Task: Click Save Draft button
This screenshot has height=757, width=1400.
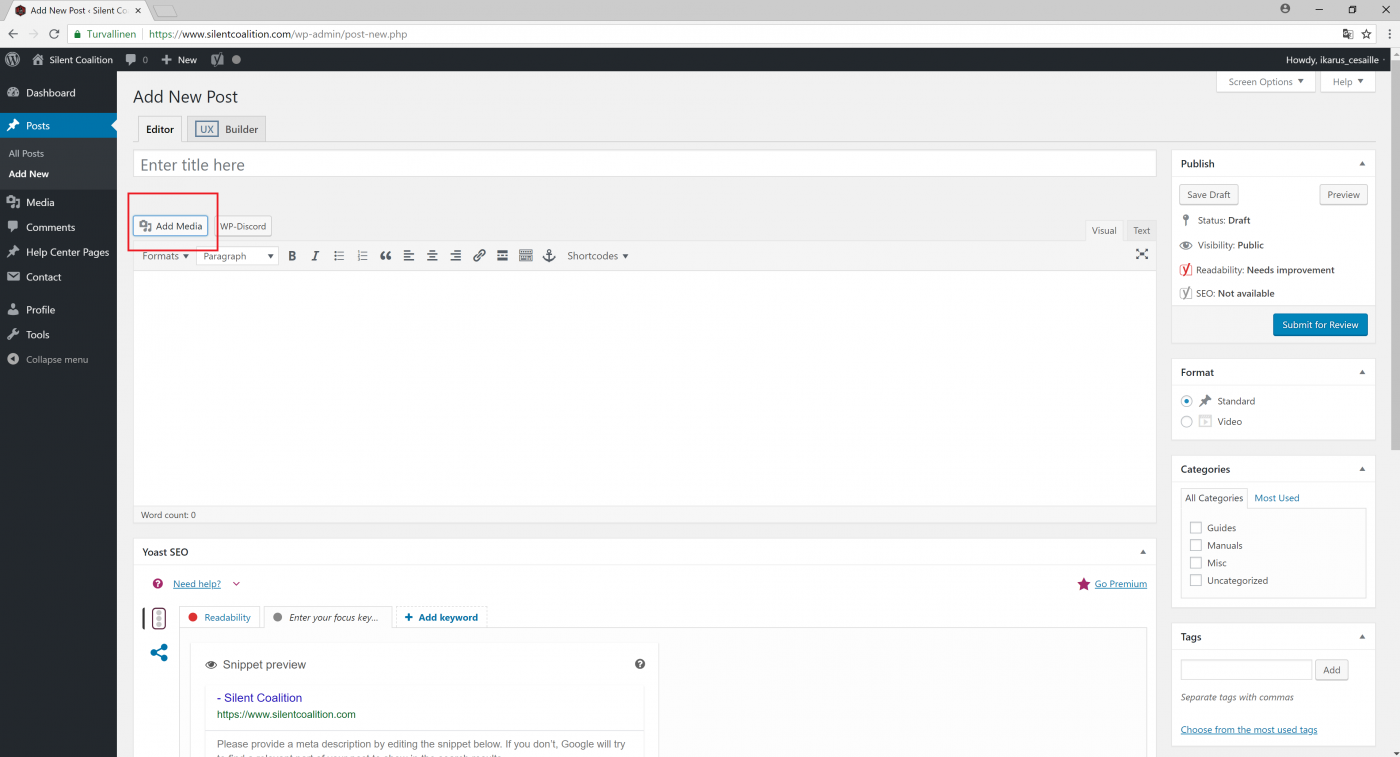Action: (x=1208, y=195)
